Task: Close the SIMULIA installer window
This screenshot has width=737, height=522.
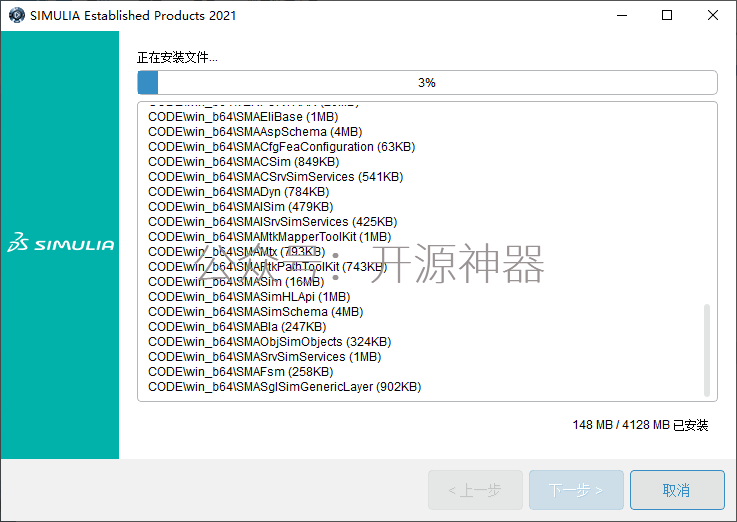Action: [713, 16]
